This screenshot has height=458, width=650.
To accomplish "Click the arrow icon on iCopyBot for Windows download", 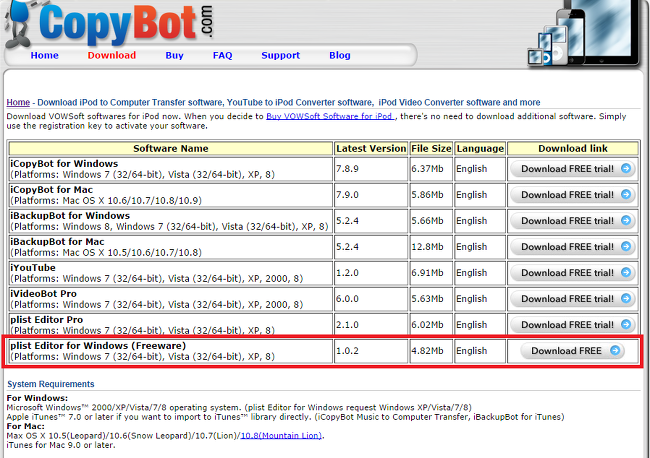I will (x=626, y=168).
